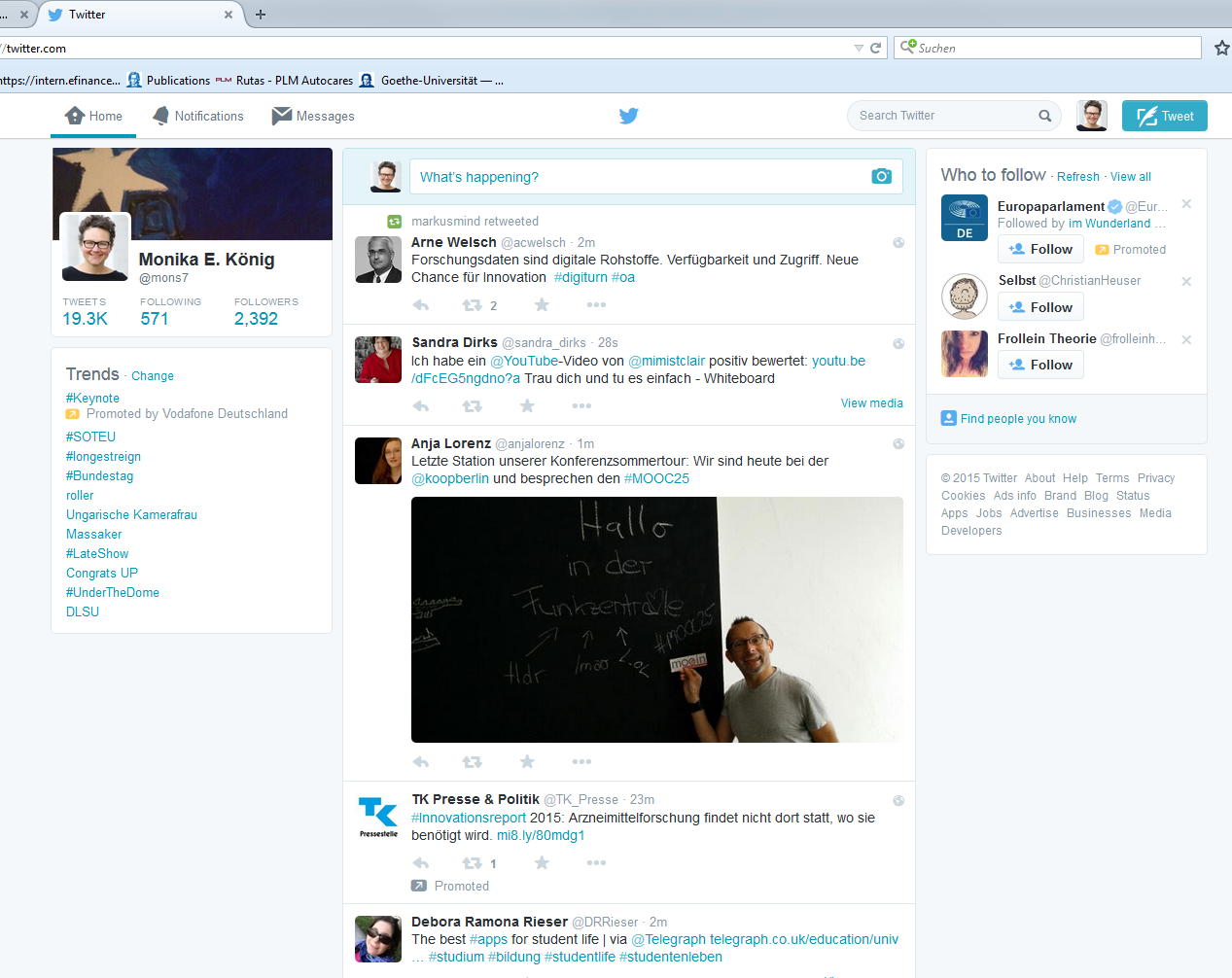Open the Notifications tab

[198, 116]
